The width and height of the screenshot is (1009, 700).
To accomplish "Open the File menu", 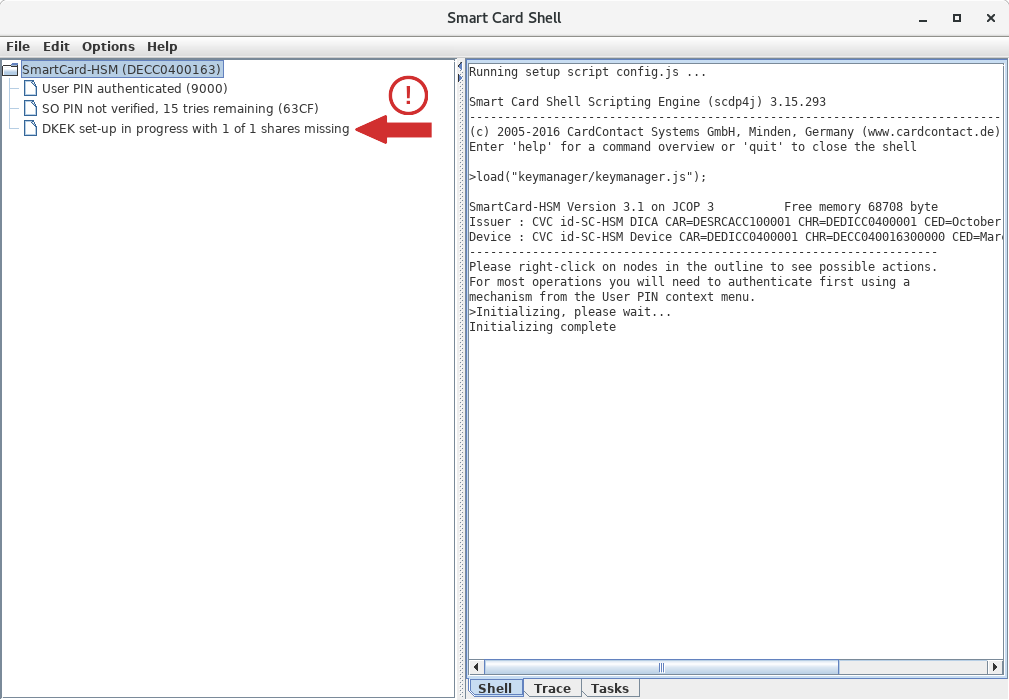I will coord(18,46).
